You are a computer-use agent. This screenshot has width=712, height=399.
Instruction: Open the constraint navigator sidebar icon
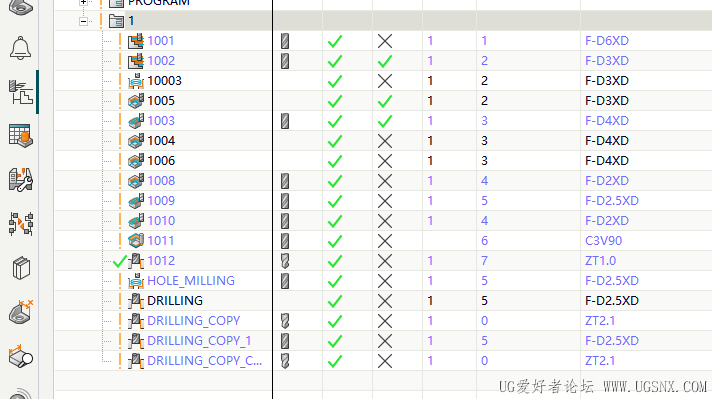point(20,224)
